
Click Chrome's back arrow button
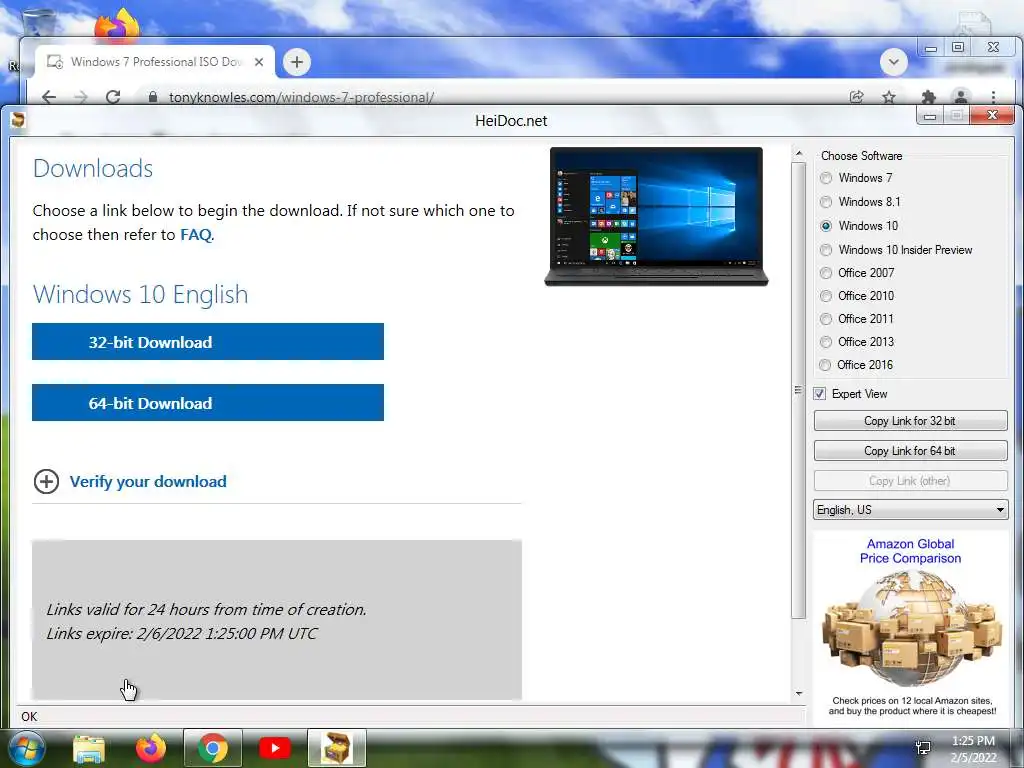click(49, 97)
